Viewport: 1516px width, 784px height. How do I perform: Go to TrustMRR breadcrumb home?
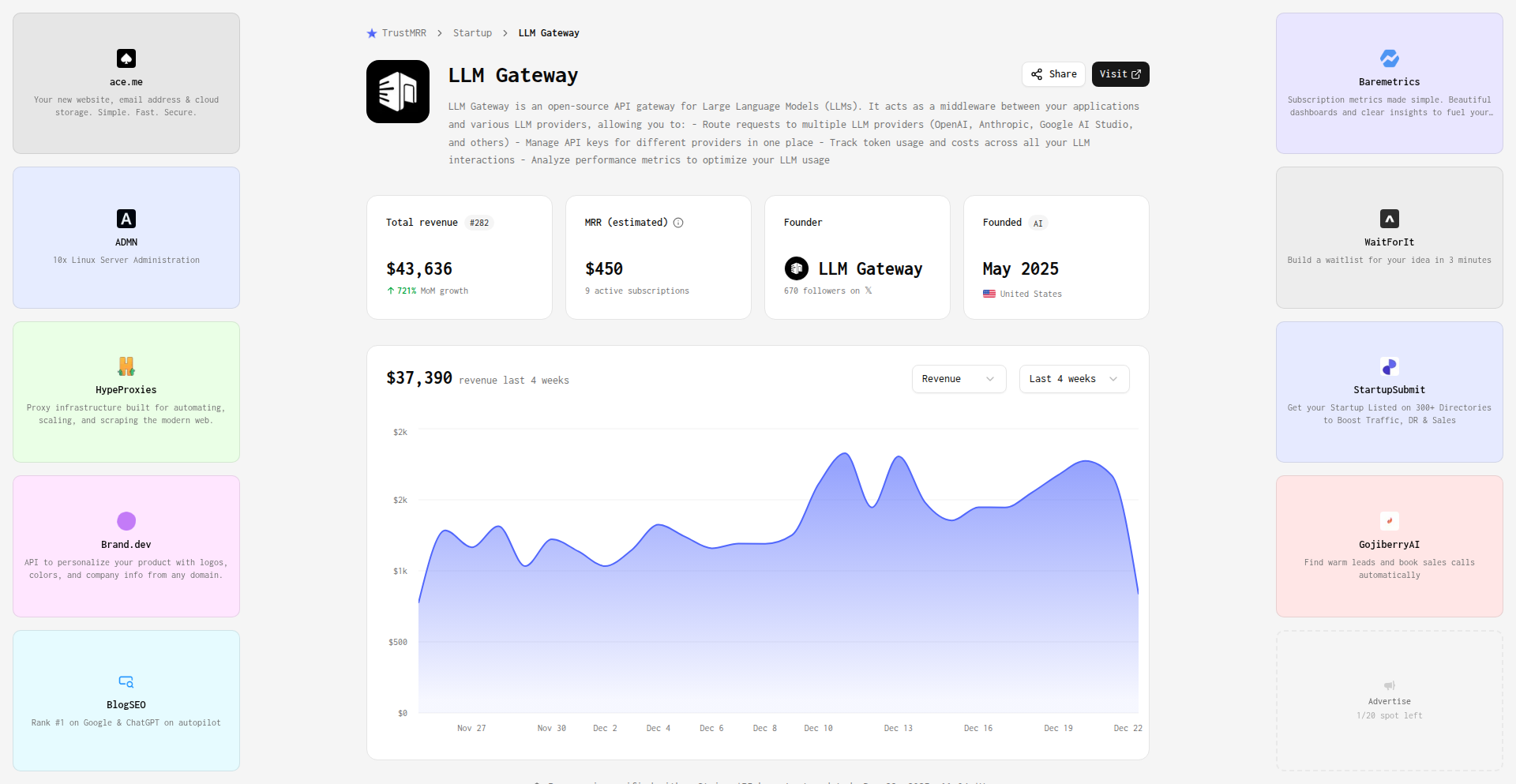pyautogui.click(x=396, y=33)
